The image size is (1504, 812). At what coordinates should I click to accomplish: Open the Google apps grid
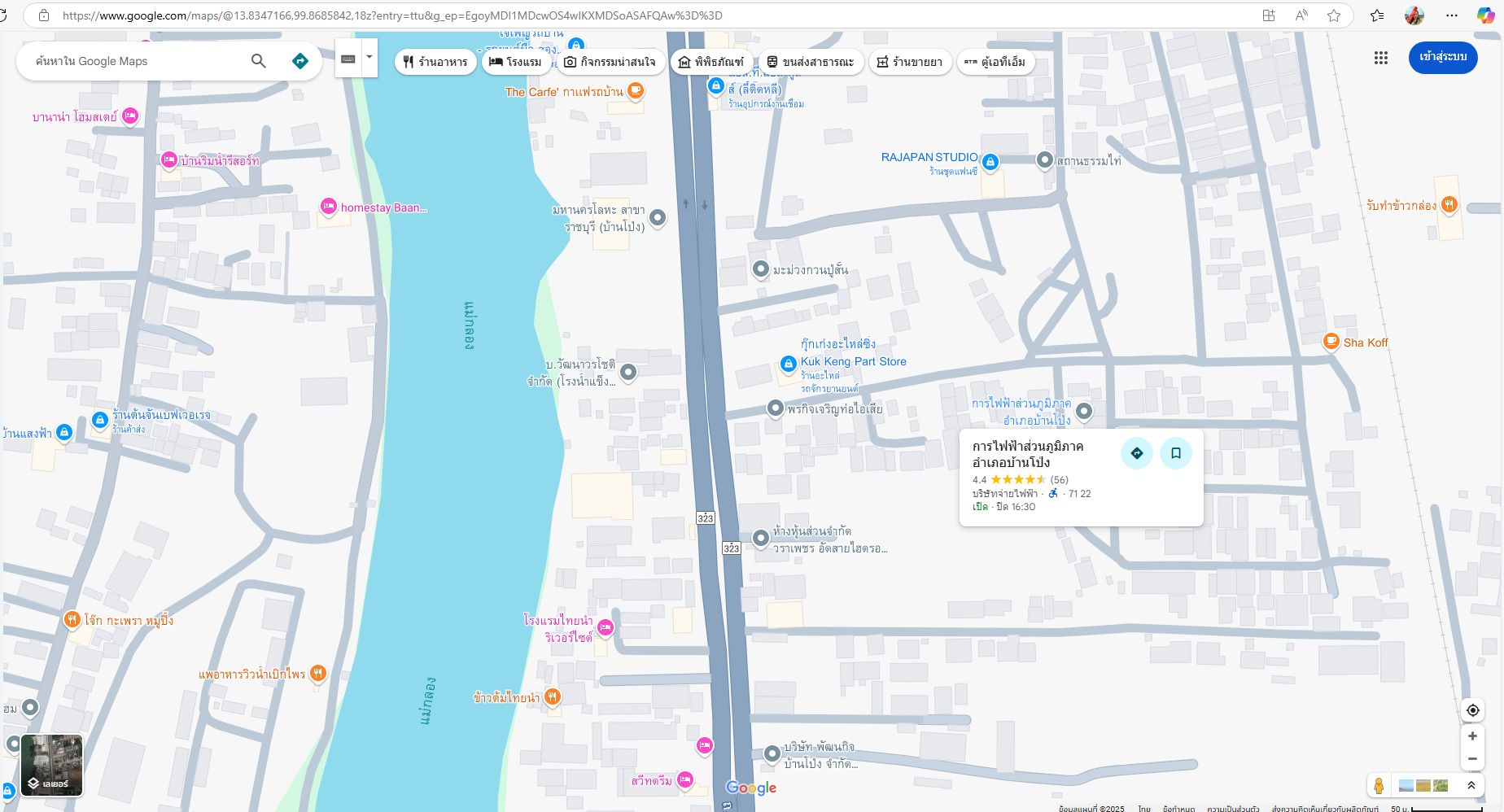click(1381, 58)
